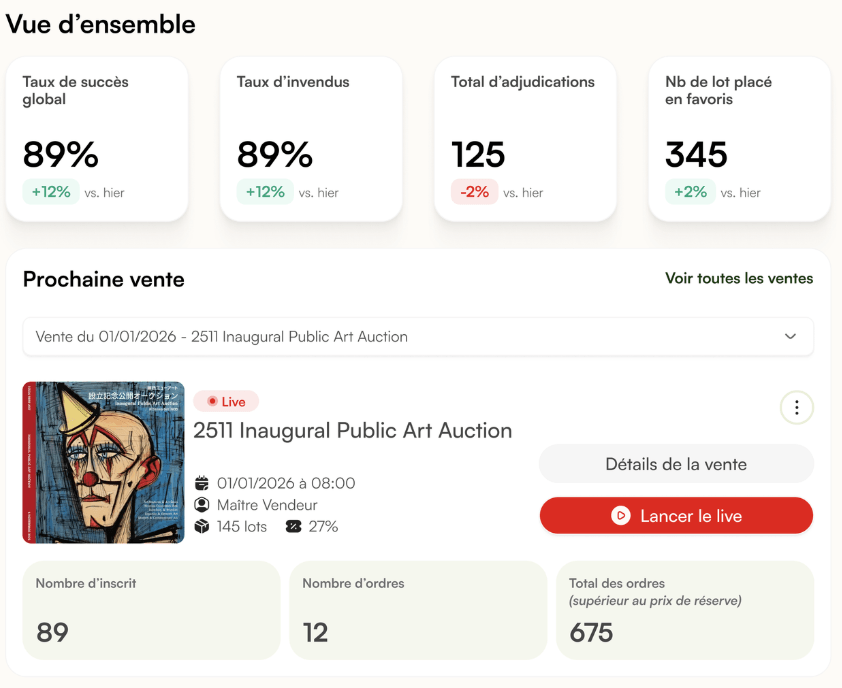Select the Nb de lot placé en favoris card
Image resolution: width=842 pixels, height=688 pixels.
(739, 139)
